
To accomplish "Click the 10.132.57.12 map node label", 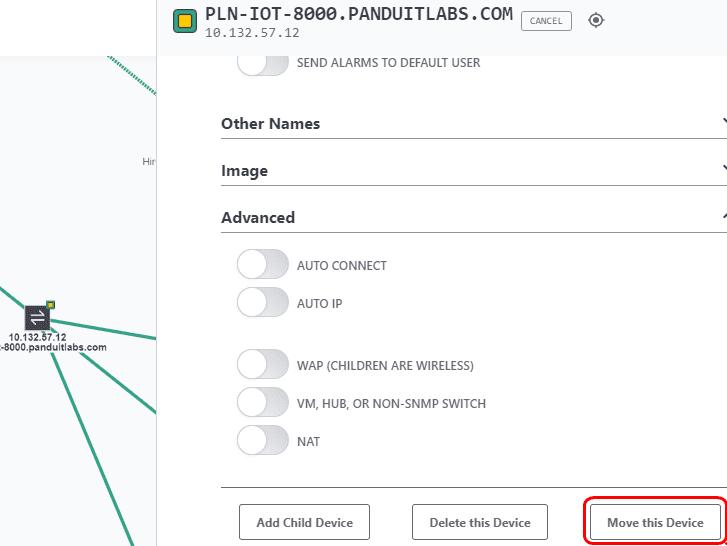I will pos(37,337).
